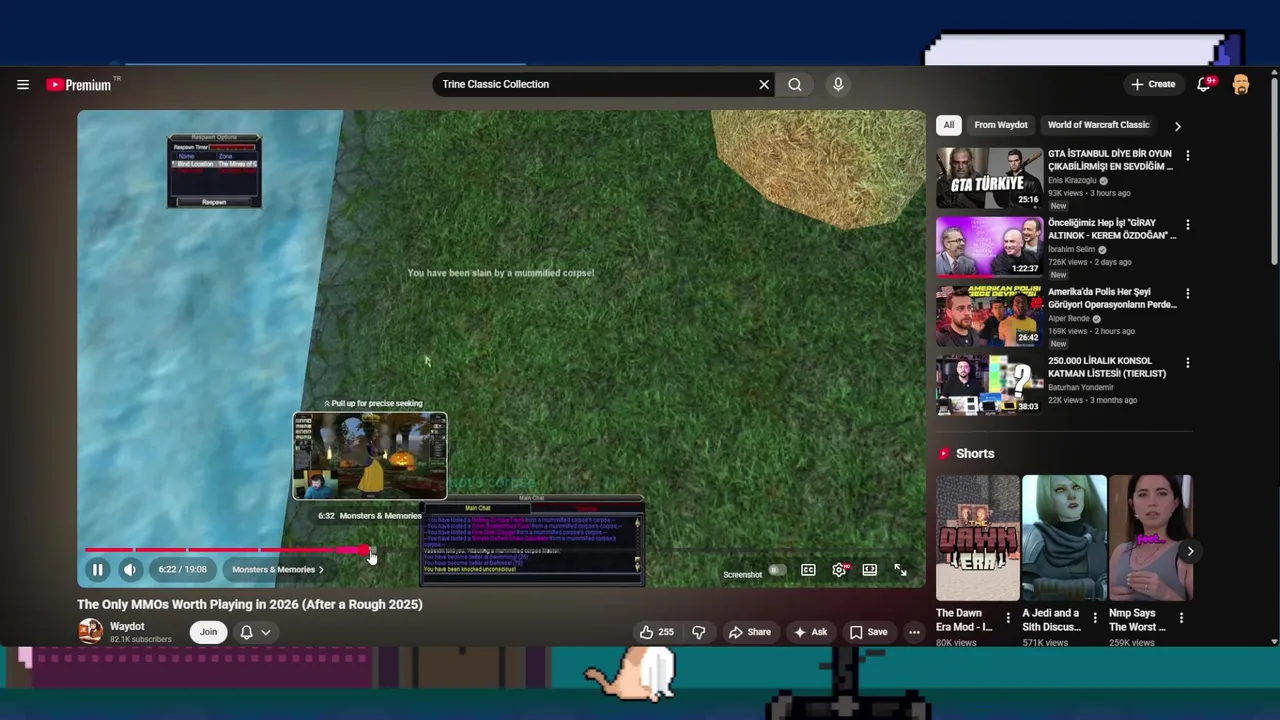Click the player Screenshot button
Image resolution: width=1280 pixels, height=720 pixels.
point(742,575)
